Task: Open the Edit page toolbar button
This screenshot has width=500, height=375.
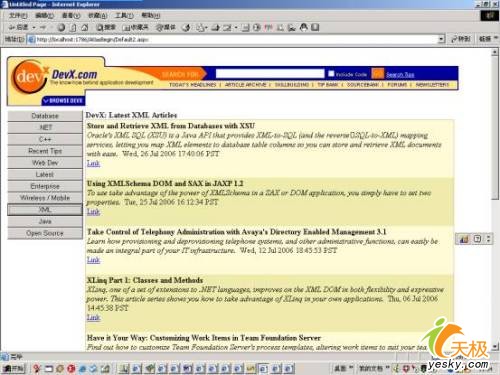Action: pos(227,27)
